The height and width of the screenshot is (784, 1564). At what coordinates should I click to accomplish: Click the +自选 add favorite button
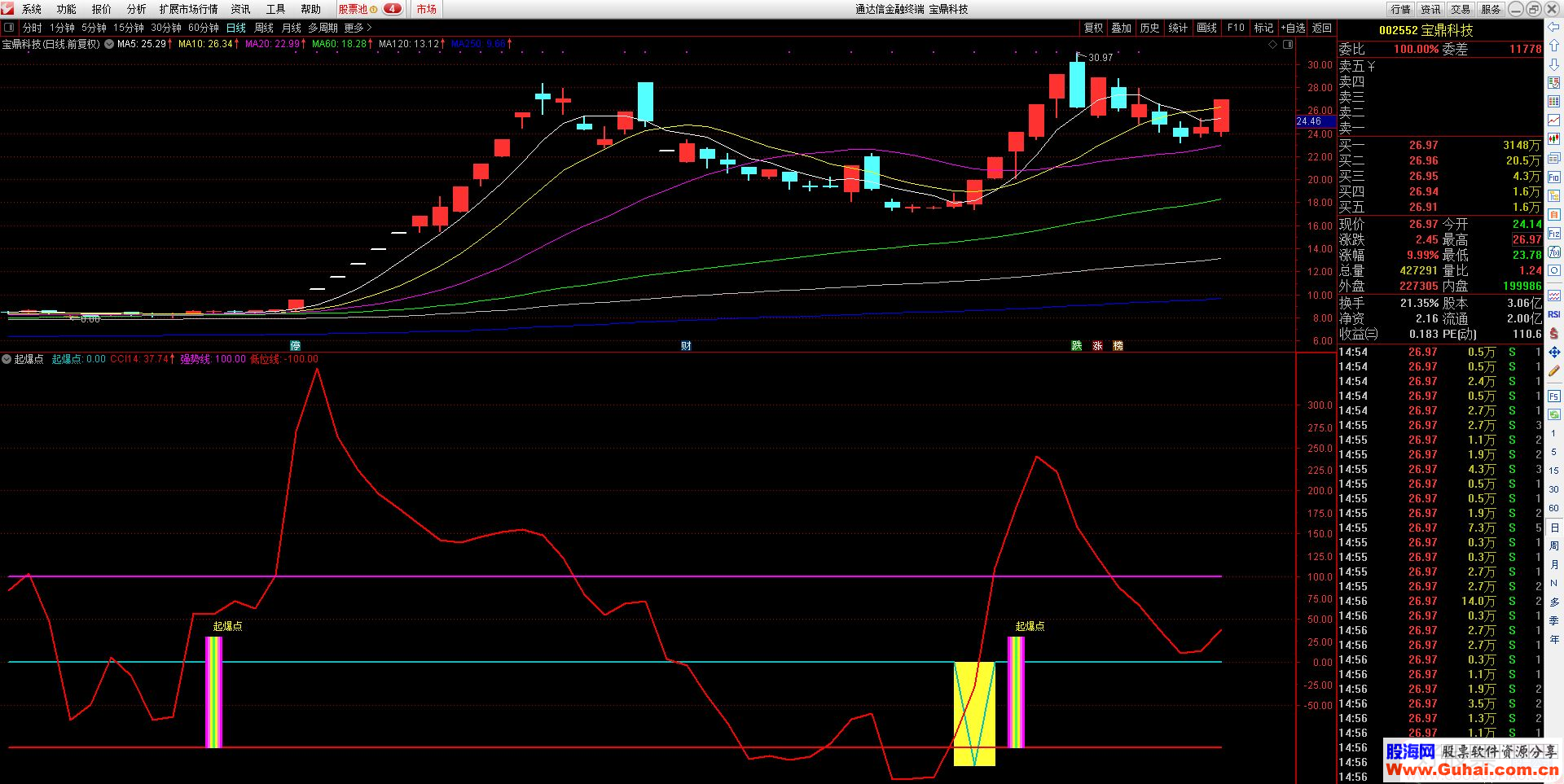(1293, 28)
